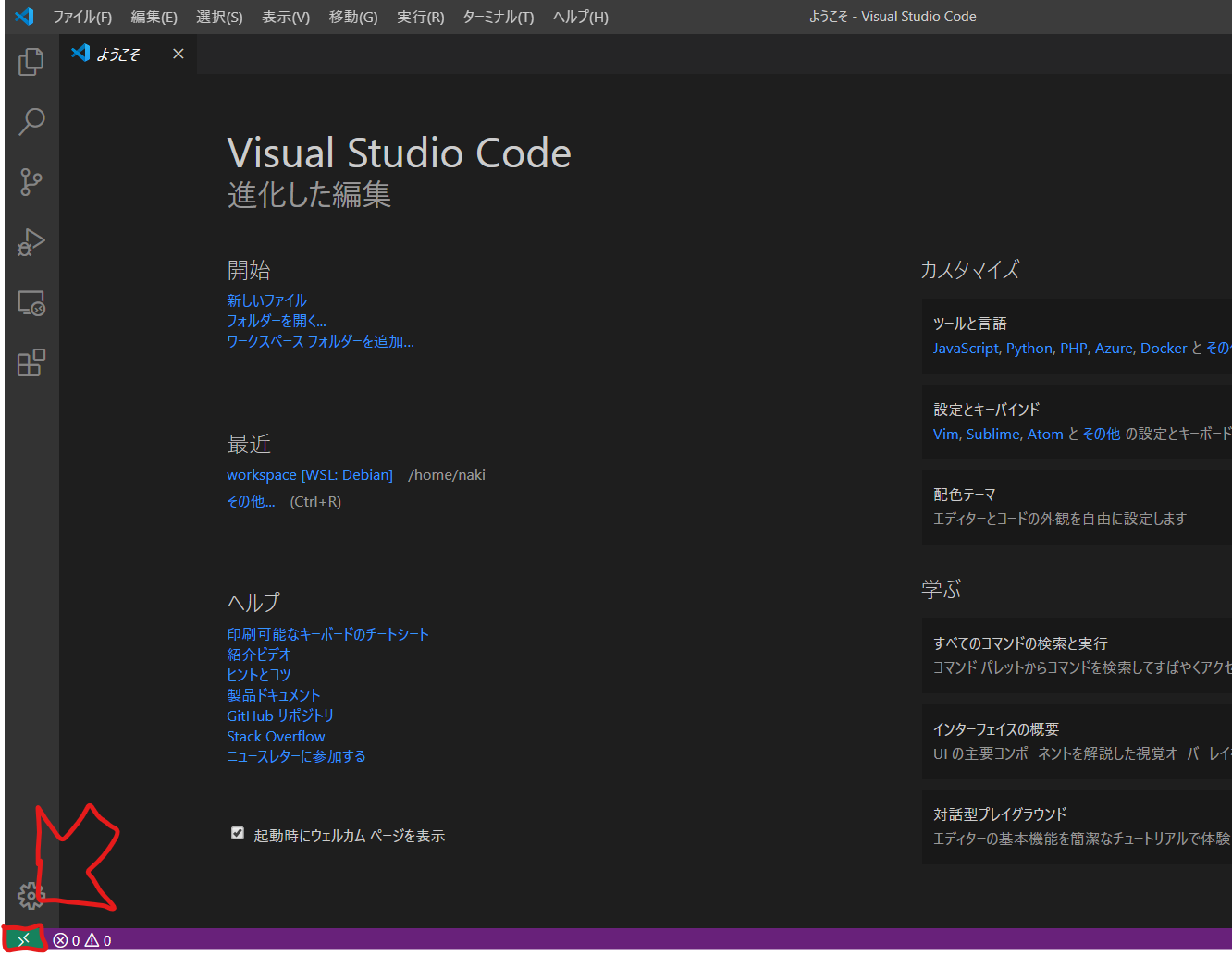This screenshot has height=955, width=1232.
Task: Install PHP language support link
Action: (x=1074, y=349)
